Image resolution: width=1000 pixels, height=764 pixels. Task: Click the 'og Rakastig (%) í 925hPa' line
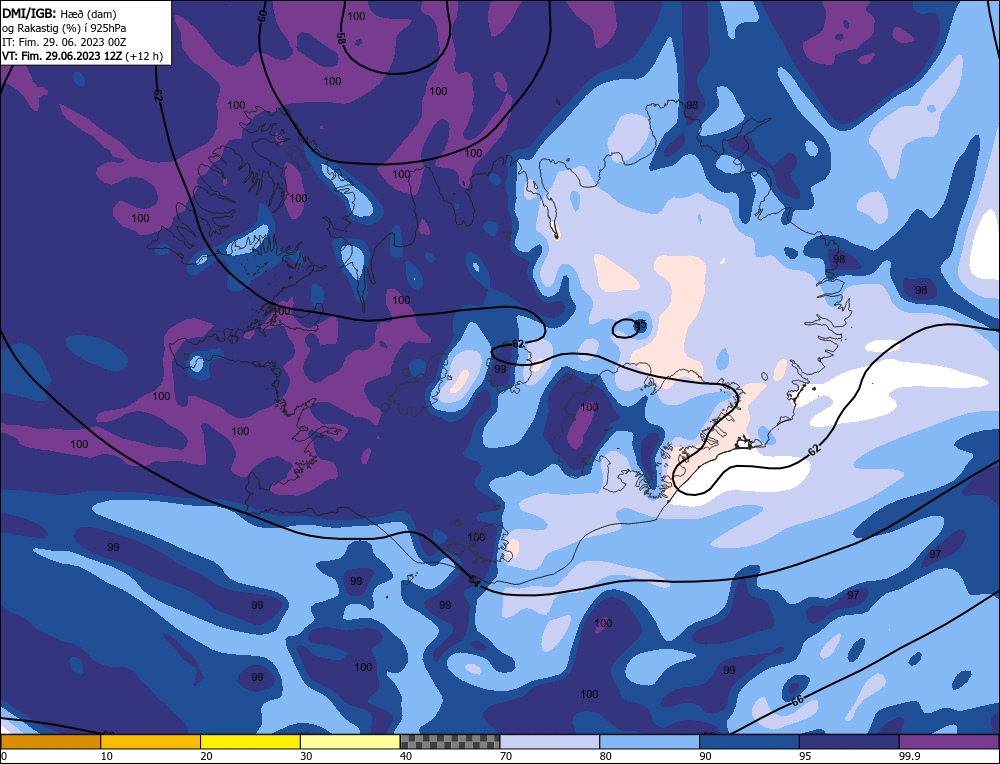click(x=64, y=27)
